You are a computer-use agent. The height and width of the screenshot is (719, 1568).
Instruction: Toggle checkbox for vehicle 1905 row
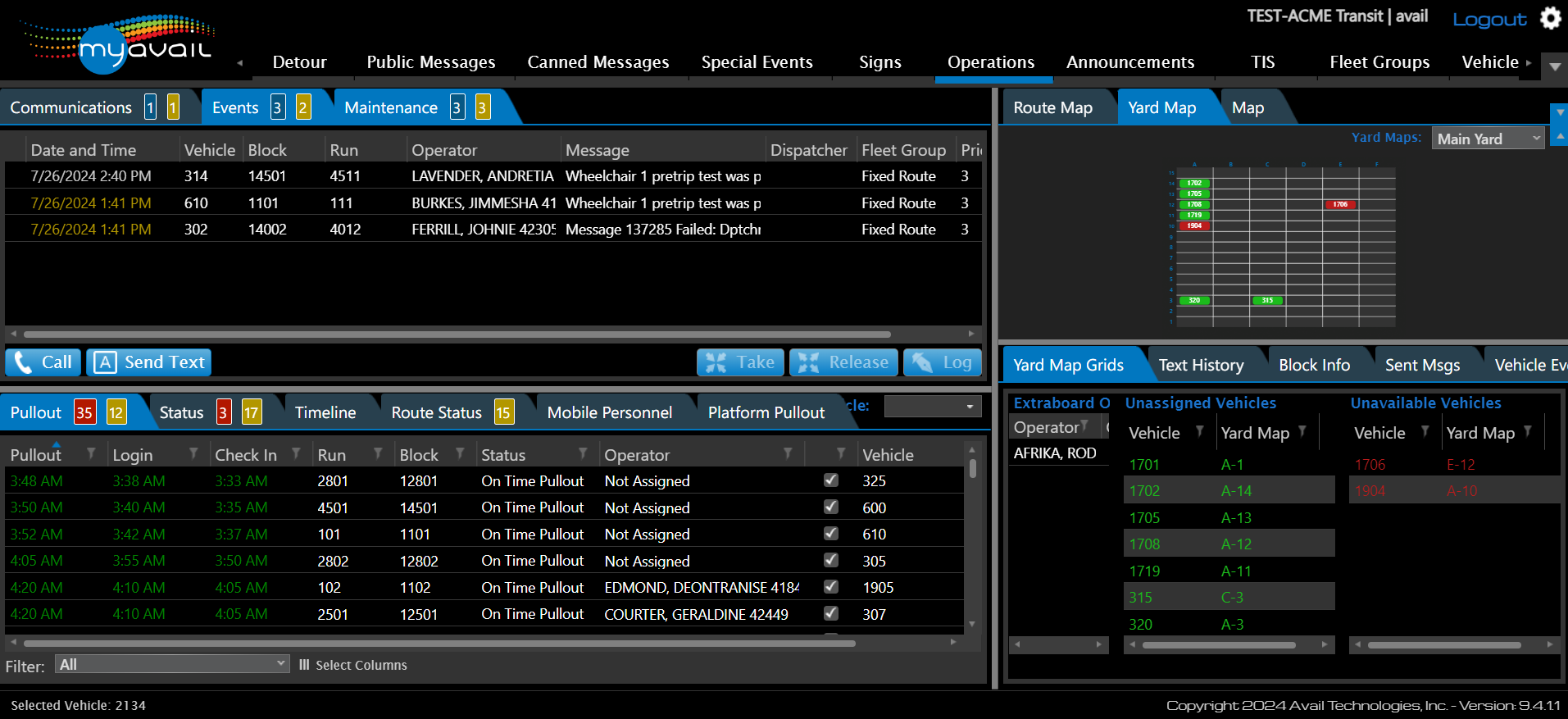tap(830, 587)
